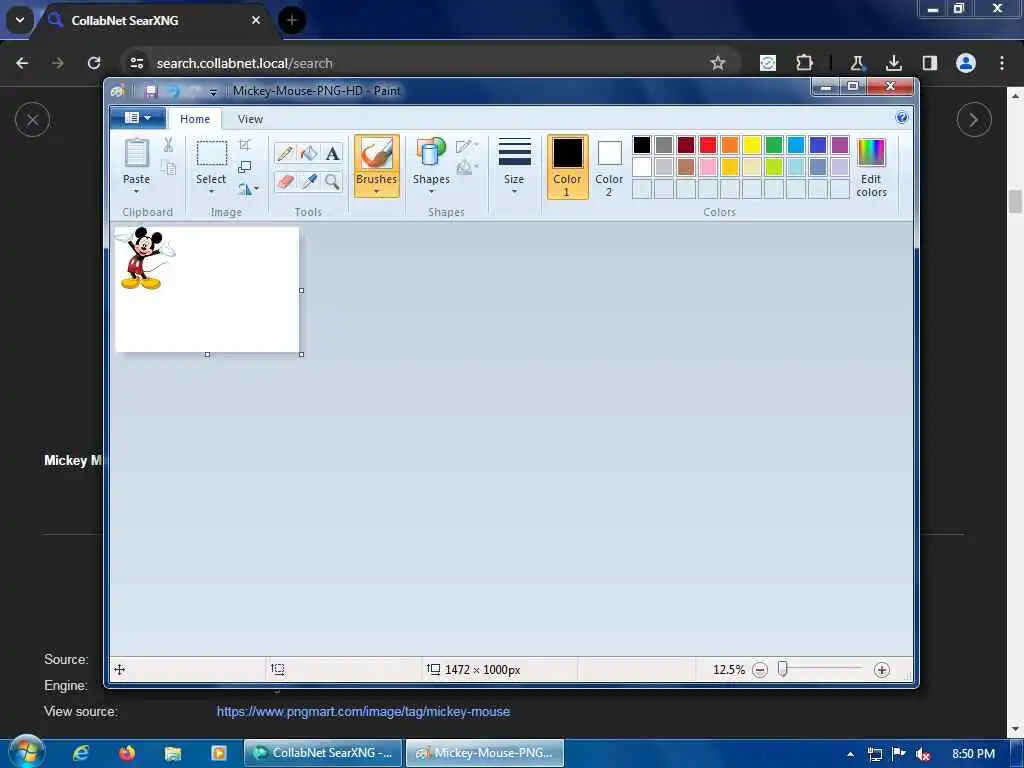The width and height of the screenshot is (1024, 768).
Task: Open a new Chrome tab
Action: coord(292,20)
